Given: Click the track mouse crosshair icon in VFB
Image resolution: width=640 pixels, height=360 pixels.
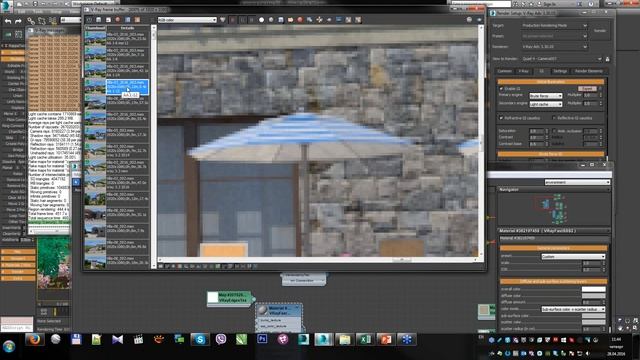Looking at the screenshot, I should pos(319,20).
